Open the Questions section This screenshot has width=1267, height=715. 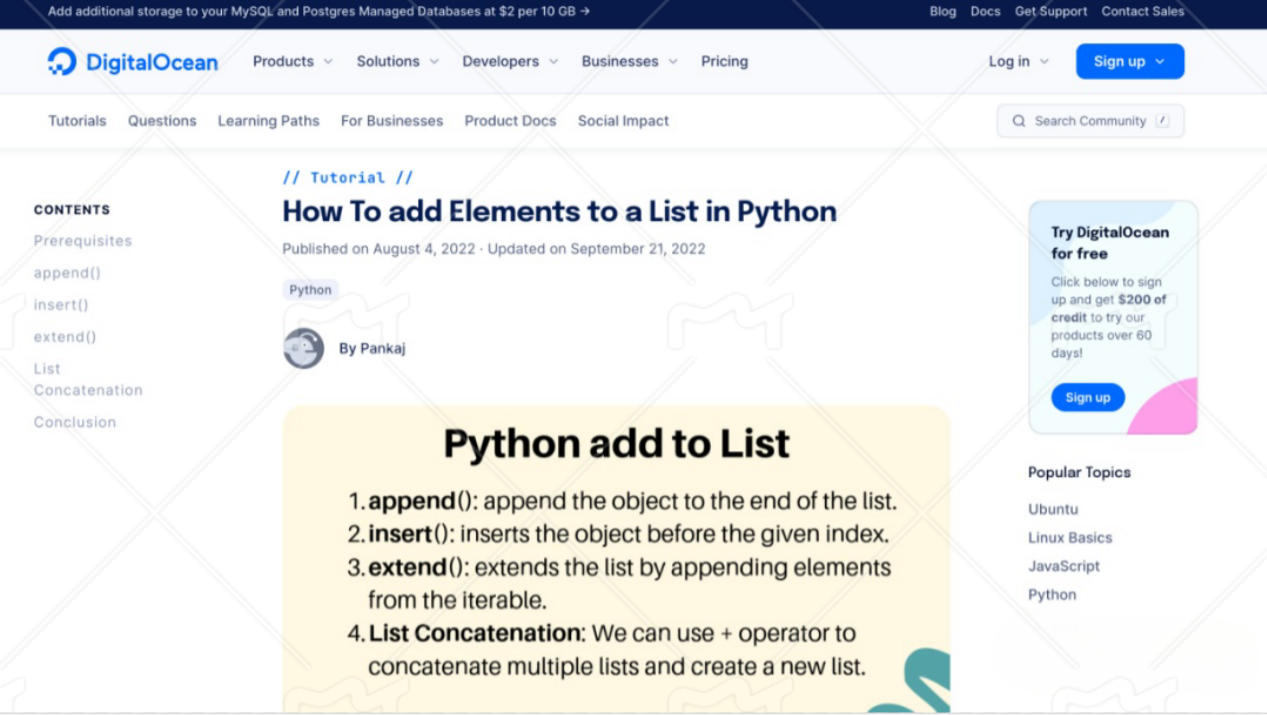[x=162, y=121]
